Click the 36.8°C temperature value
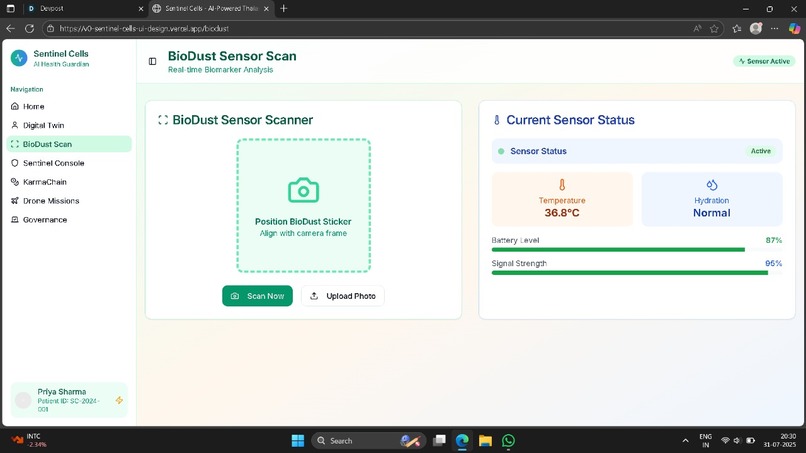 (x=562, y=213)
